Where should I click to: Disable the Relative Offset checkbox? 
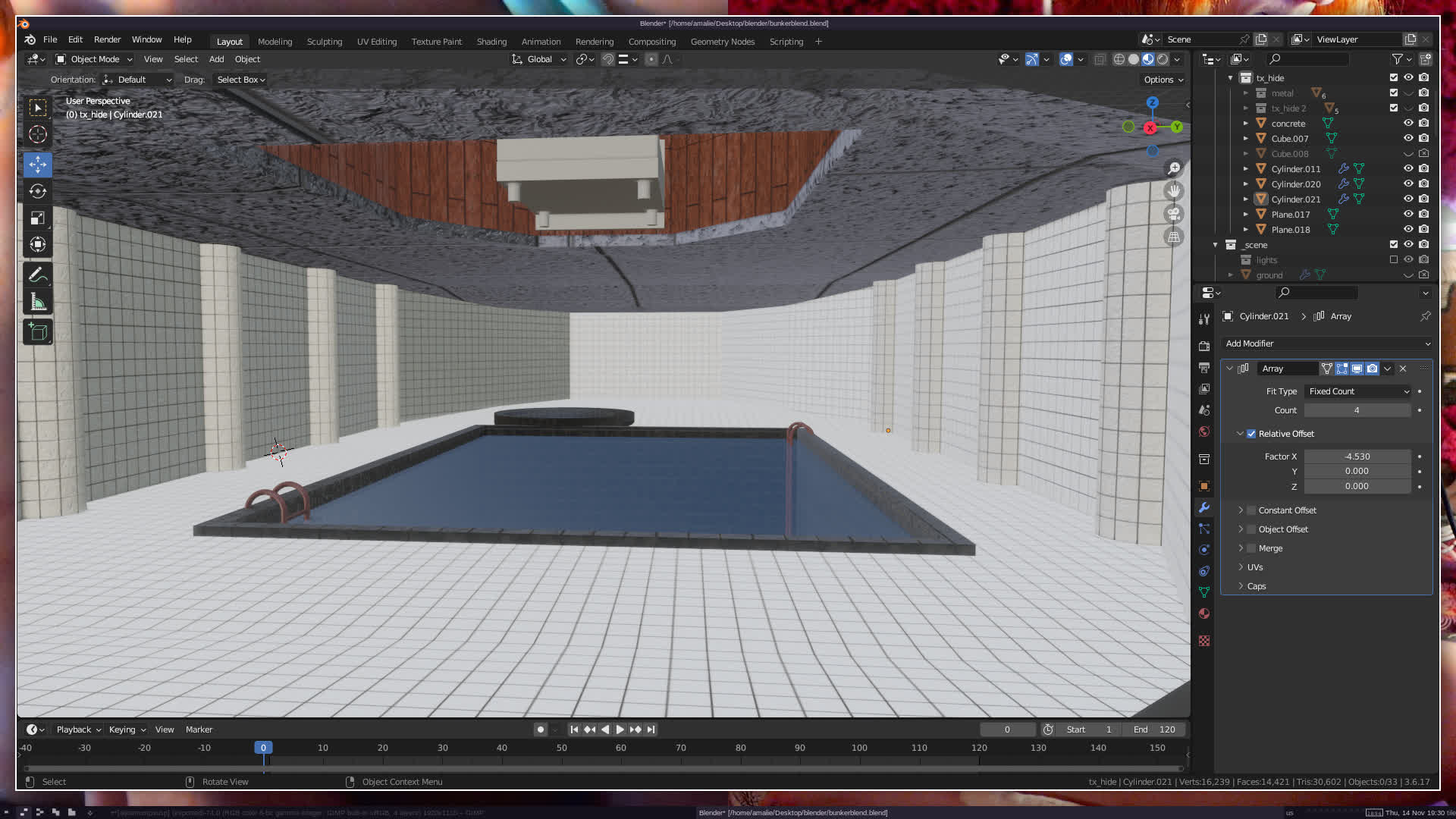[1251, 434]
